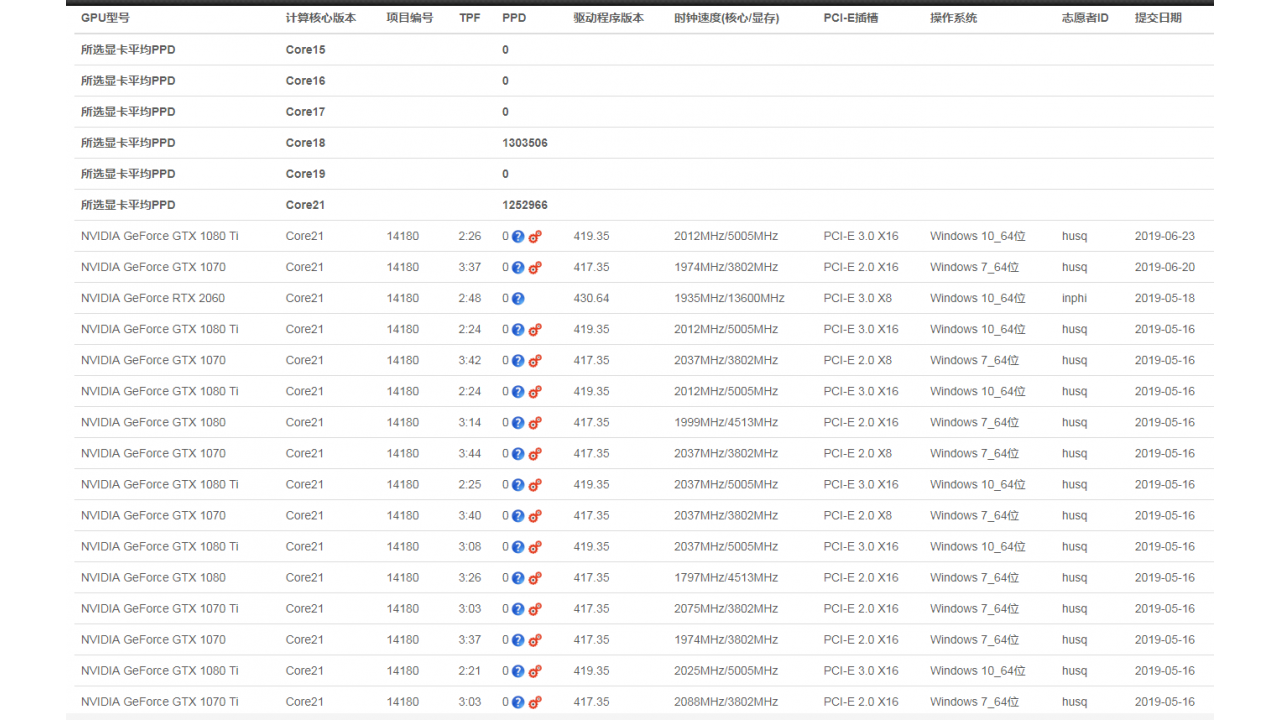Click the red gears icon in the 2:25 TPF row

coord(535,485)
